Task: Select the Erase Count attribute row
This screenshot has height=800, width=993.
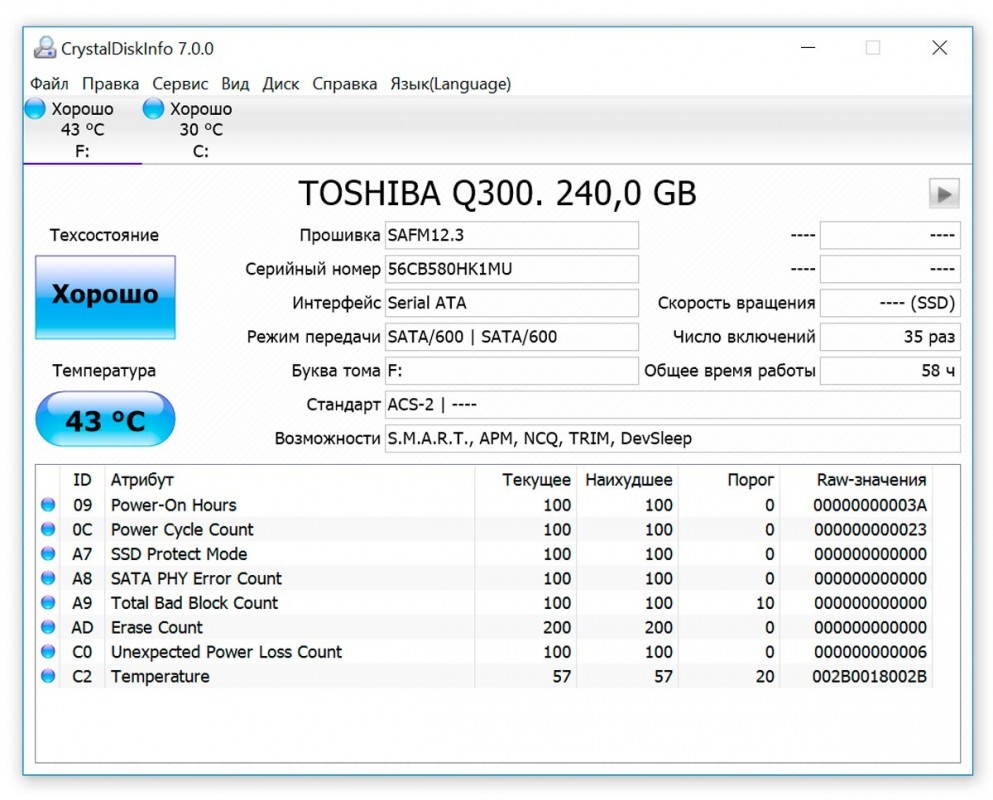Action: coord(486,627)
